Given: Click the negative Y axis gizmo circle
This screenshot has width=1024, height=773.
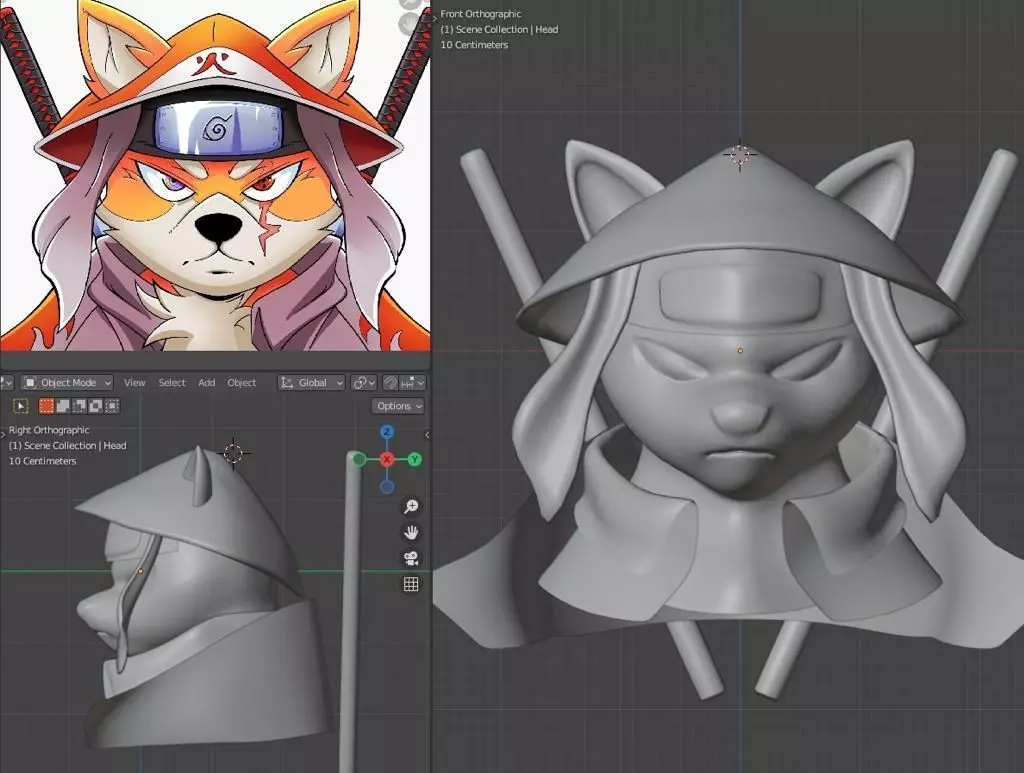Looking at the screenshot, I should [359, 460].
